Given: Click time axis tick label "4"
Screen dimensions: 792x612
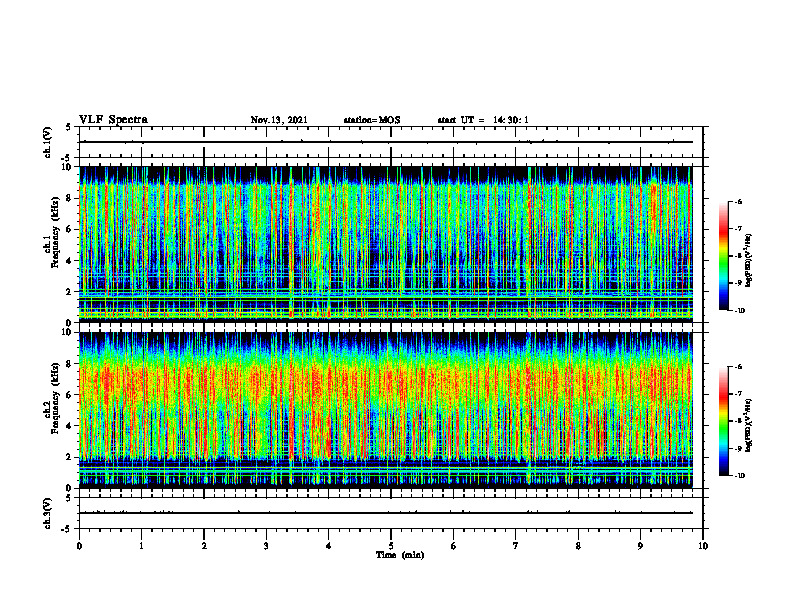Looking at the screenshot, I should [329, 546].
